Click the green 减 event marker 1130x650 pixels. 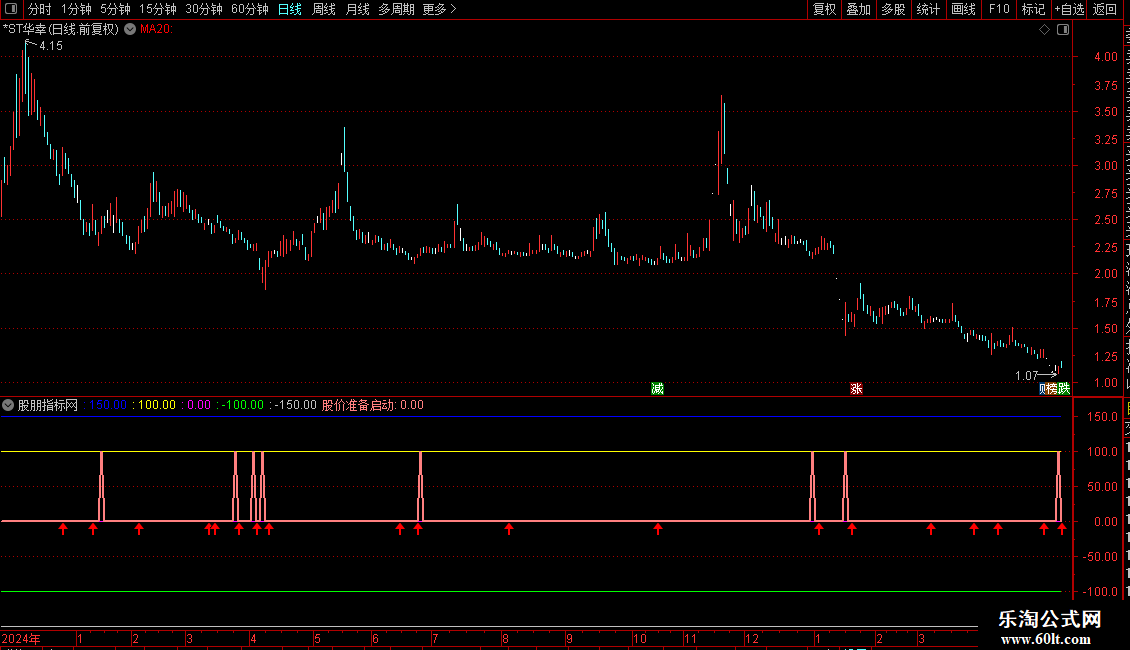click(657, 388)
